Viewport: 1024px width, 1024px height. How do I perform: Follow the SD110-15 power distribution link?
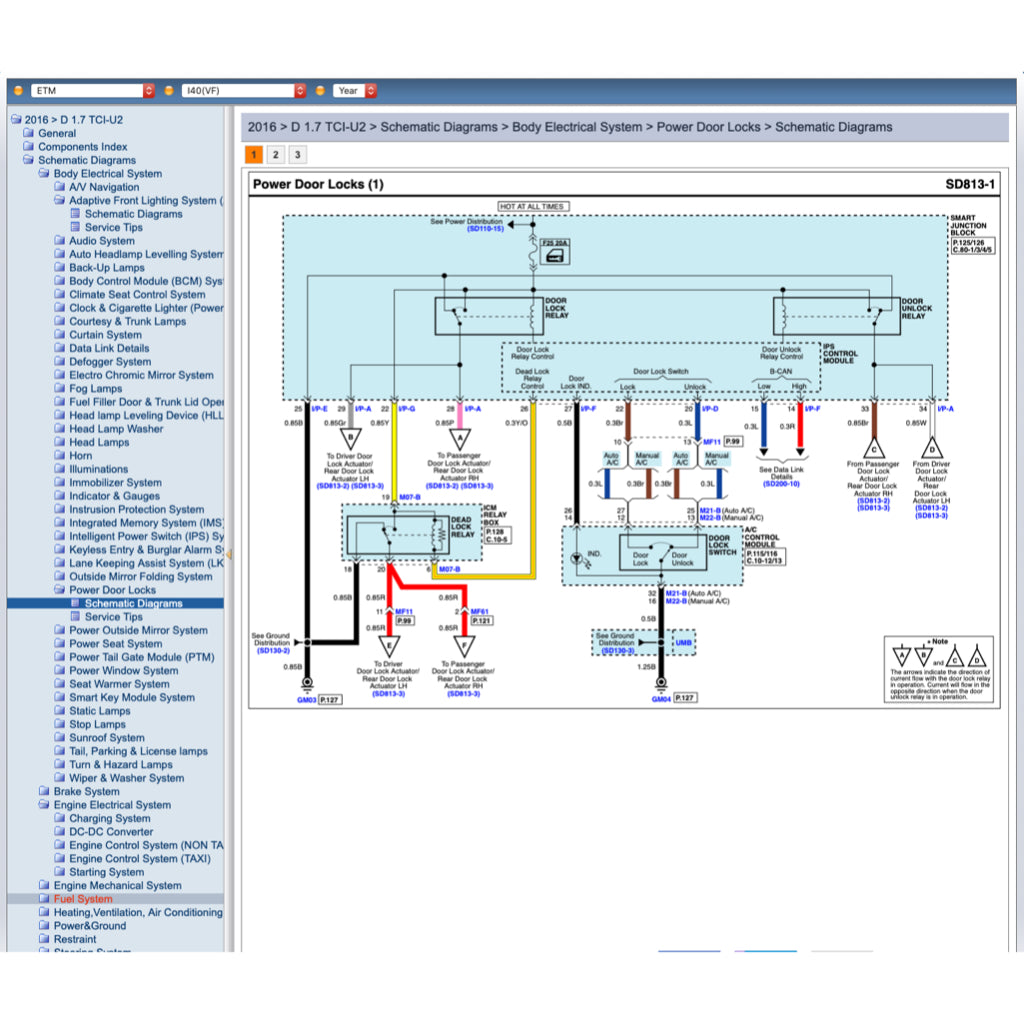[485, 229]
